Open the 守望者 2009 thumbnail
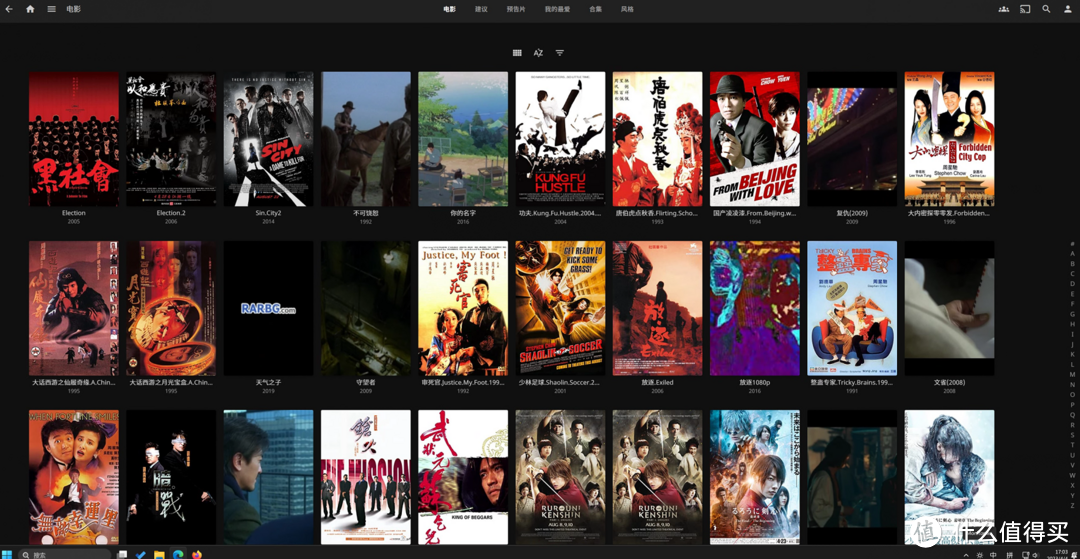 366,308
